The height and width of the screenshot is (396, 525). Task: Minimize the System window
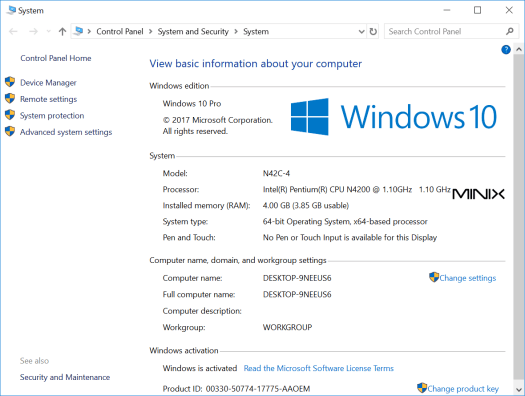(447, 10)
